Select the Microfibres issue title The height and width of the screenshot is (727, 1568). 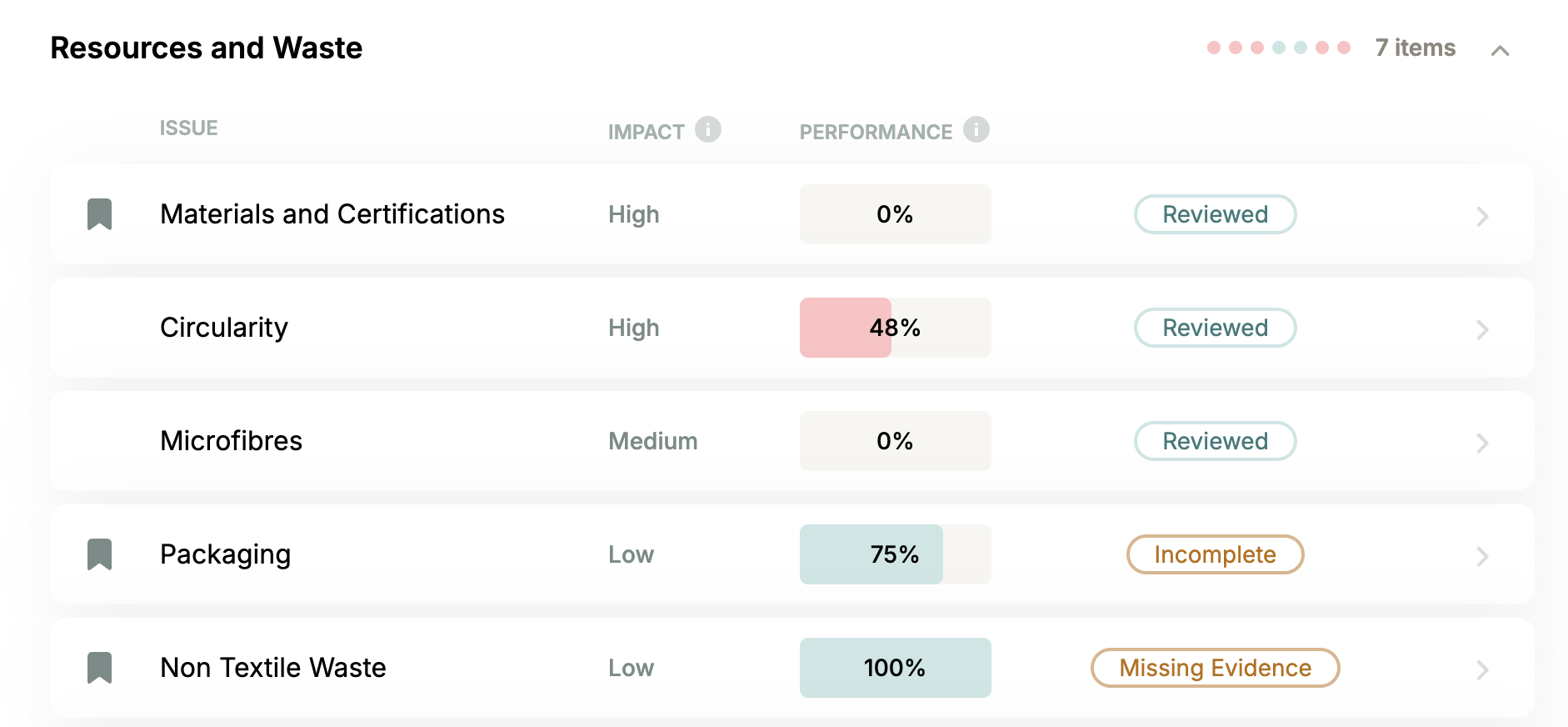tap(231, 441)
